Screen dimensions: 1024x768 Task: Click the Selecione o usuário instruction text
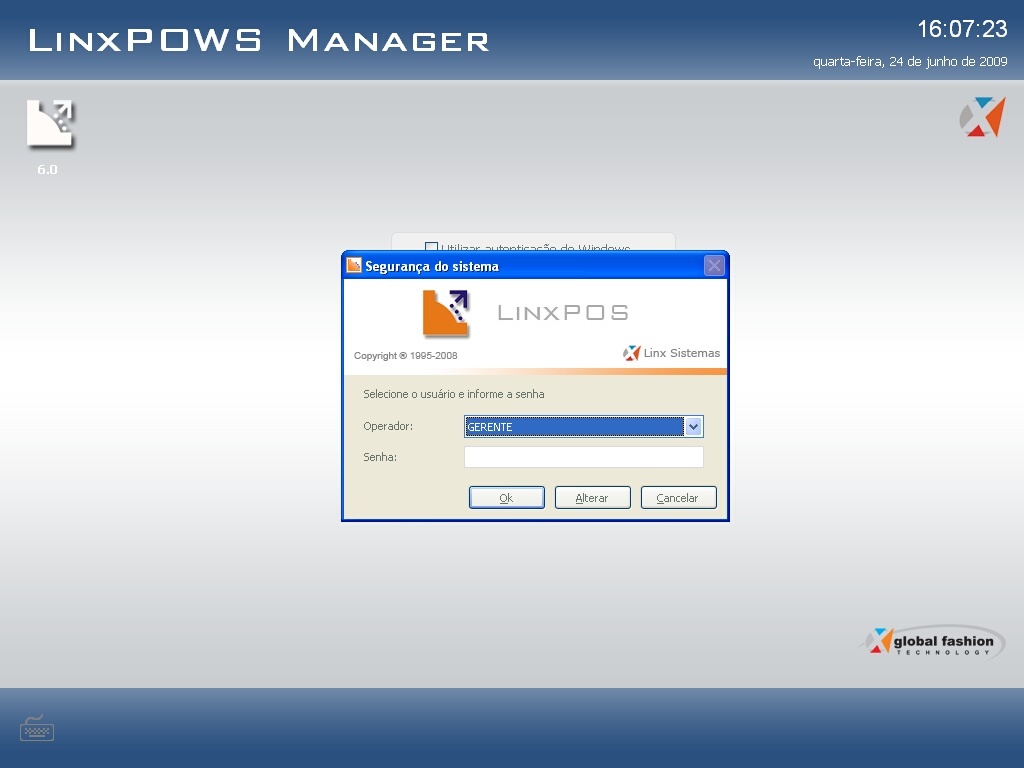click(454, 394)
